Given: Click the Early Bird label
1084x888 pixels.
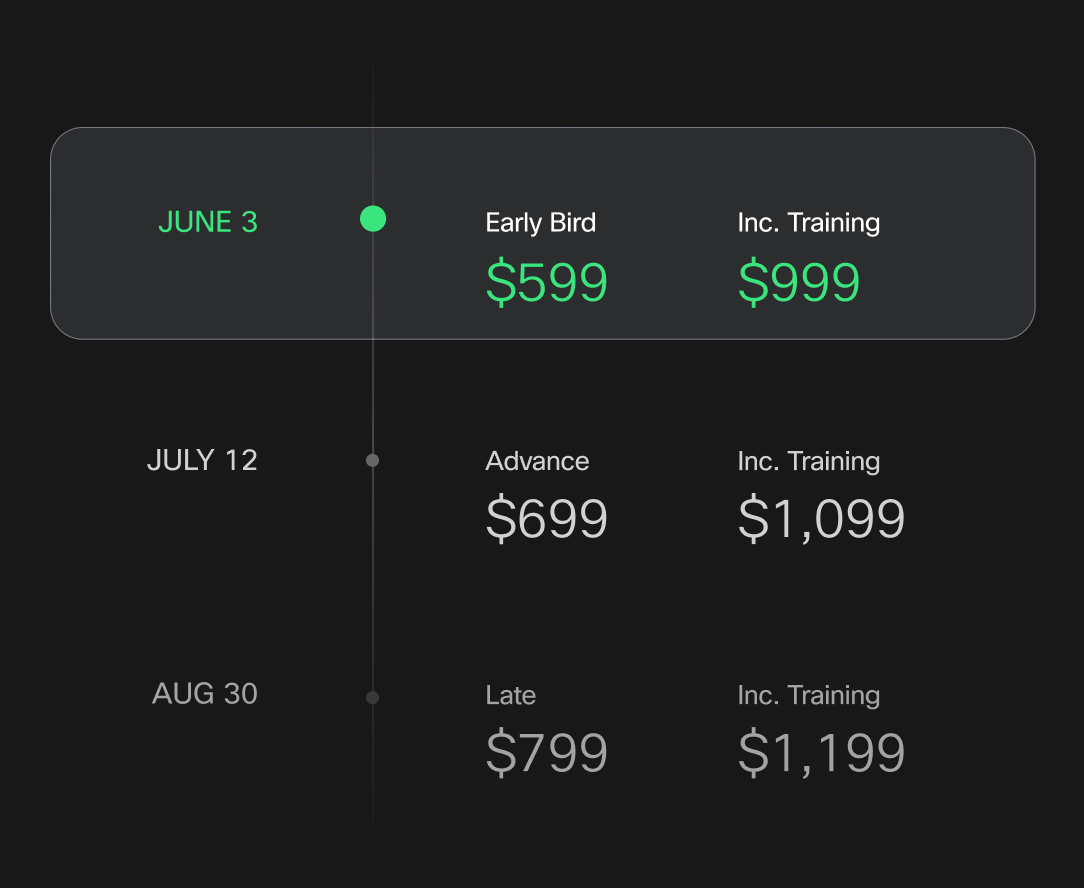Looking at the screenshot, I should [541, 223].
